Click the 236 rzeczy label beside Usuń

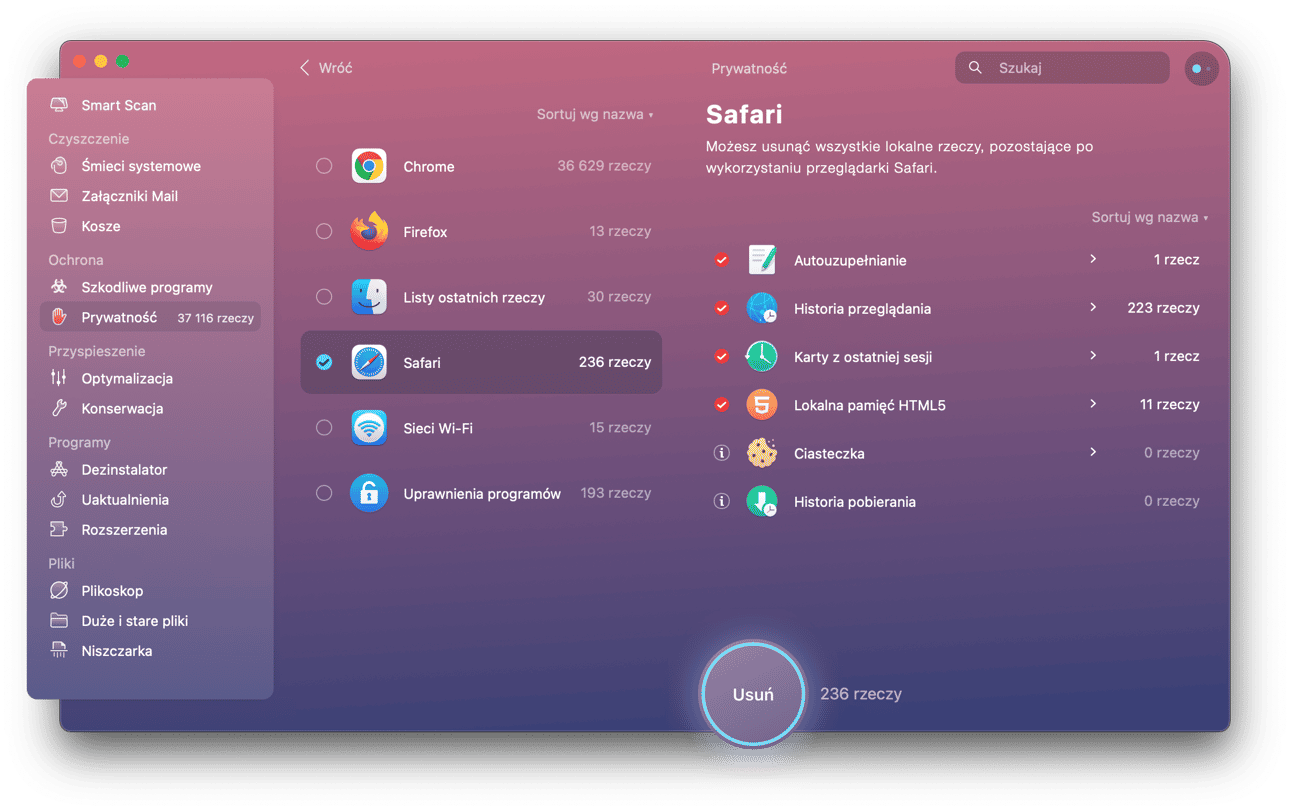tap(861, 694)
